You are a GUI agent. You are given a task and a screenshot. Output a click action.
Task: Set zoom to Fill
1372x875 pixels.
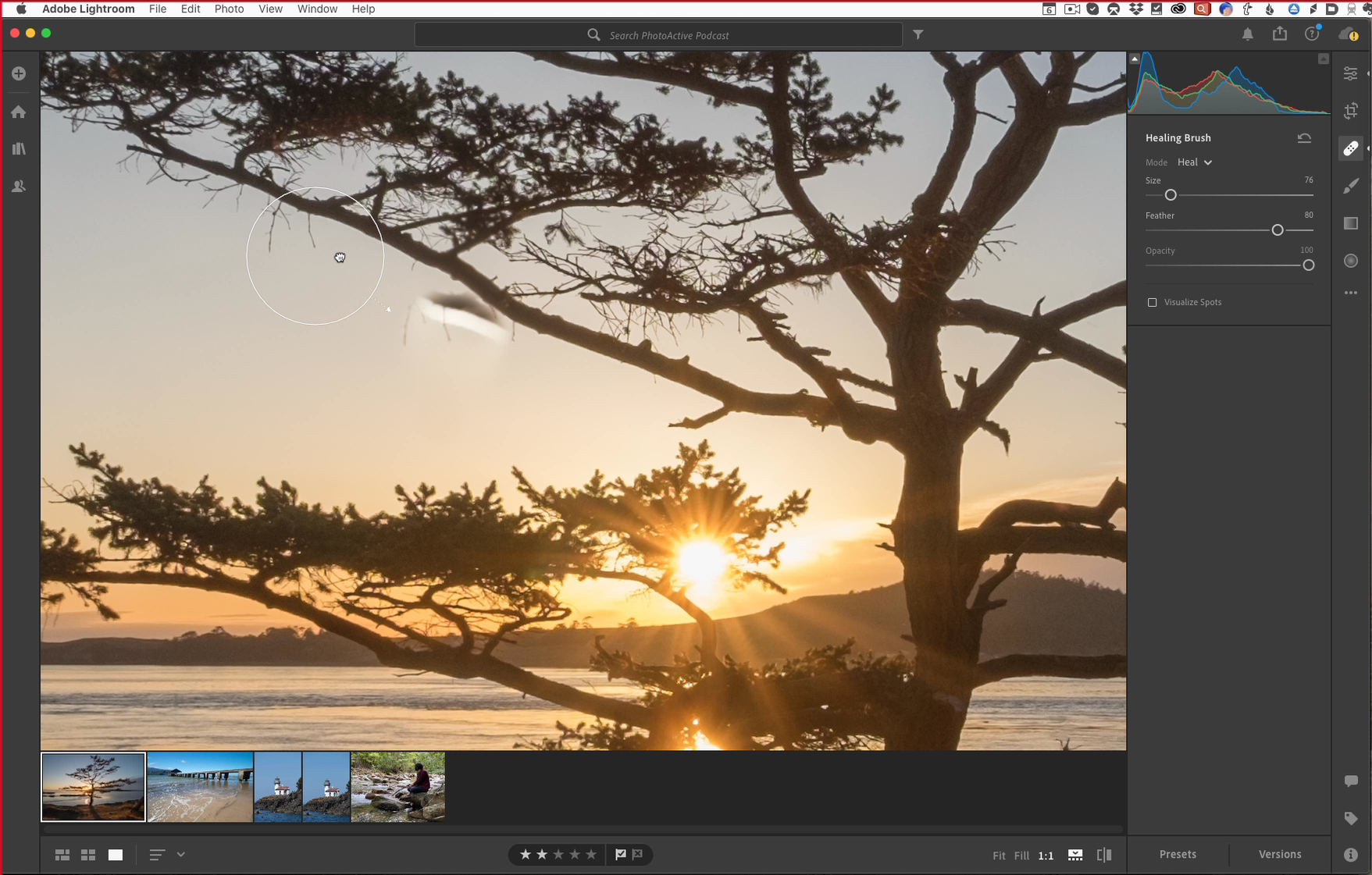pos(1021,855)
